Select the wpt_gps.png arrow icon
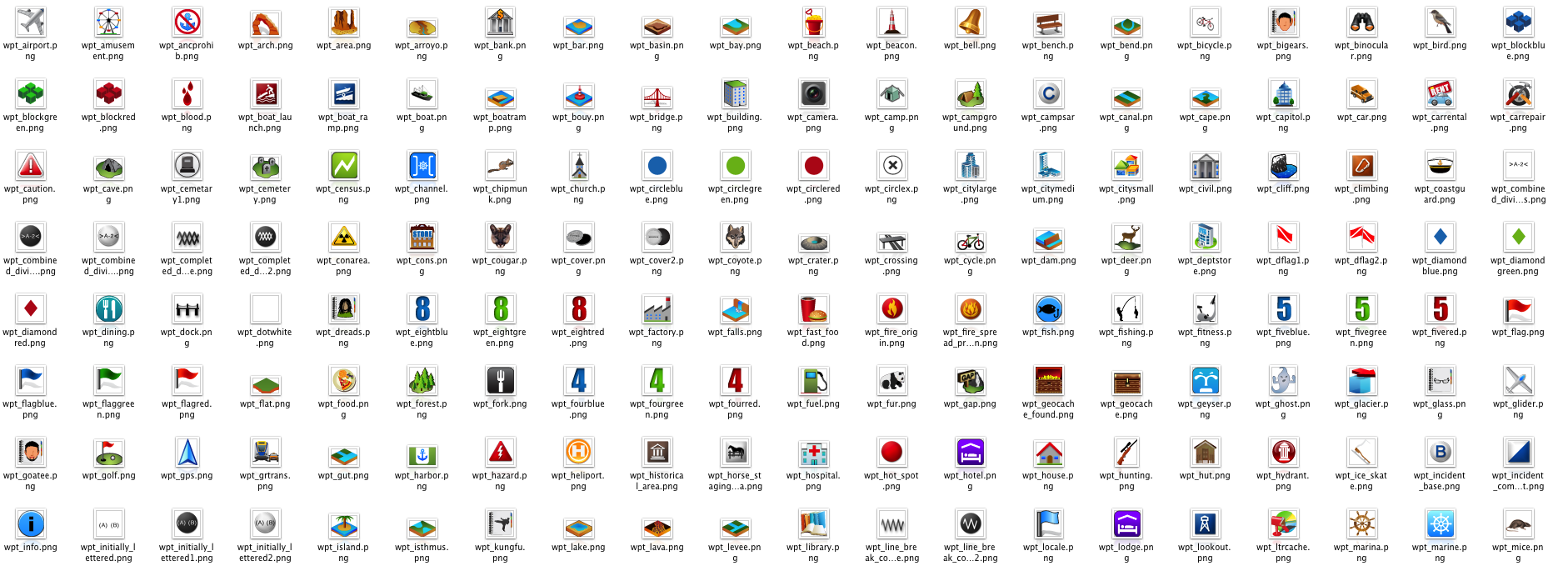This screenshot has height=571, width=1568. coord(187,452)
